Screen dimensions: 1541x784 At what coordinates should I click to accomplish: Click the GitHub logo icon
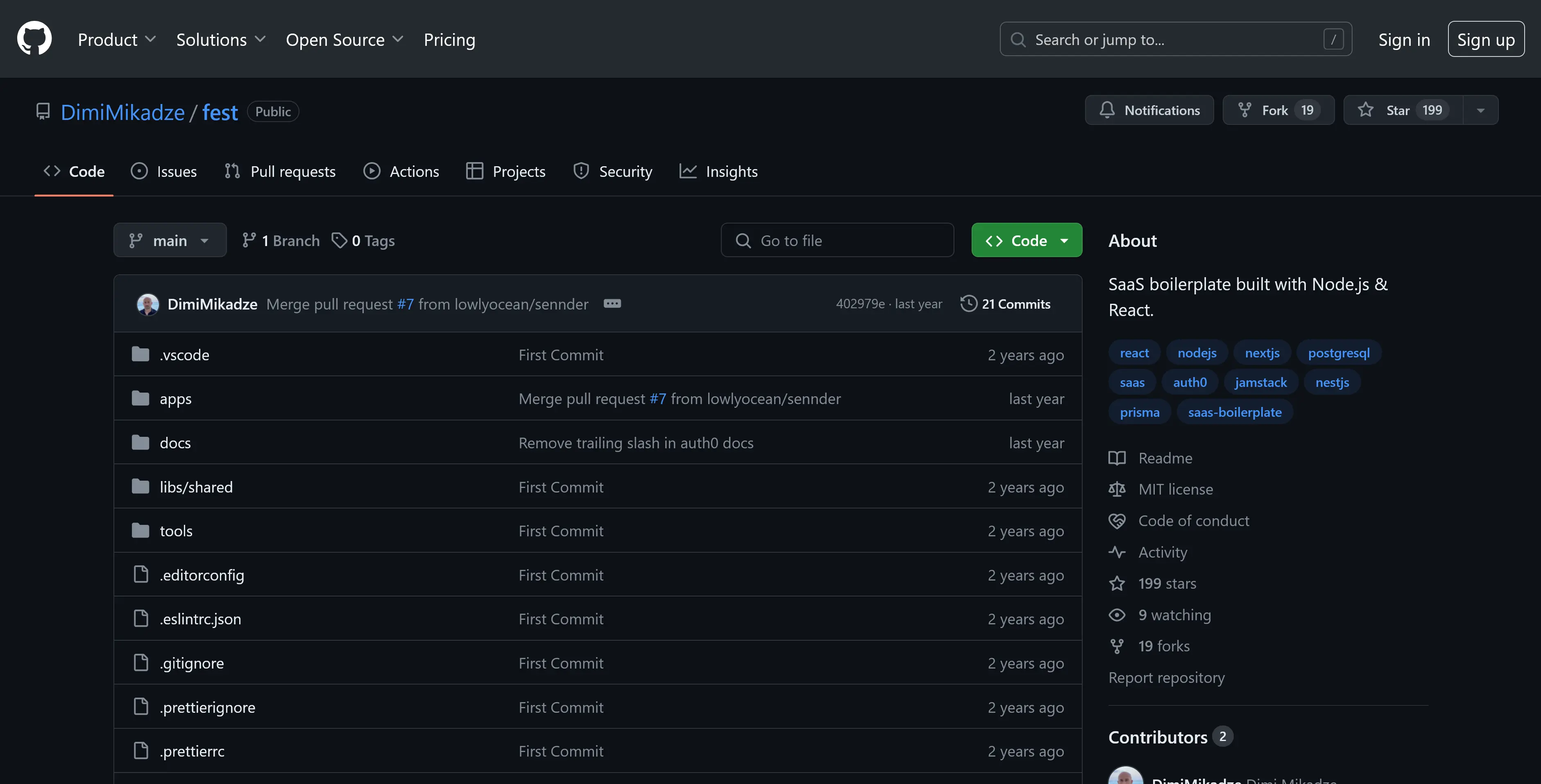pyautogui.click(x=34, y=39)
